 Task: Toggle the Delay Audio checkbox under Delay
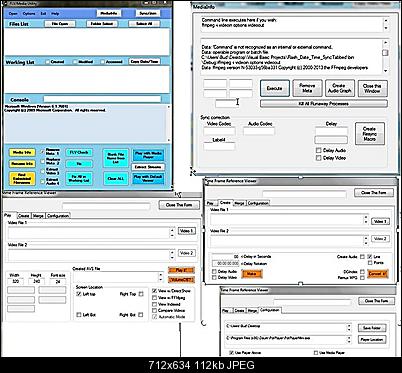click(319, 150)
